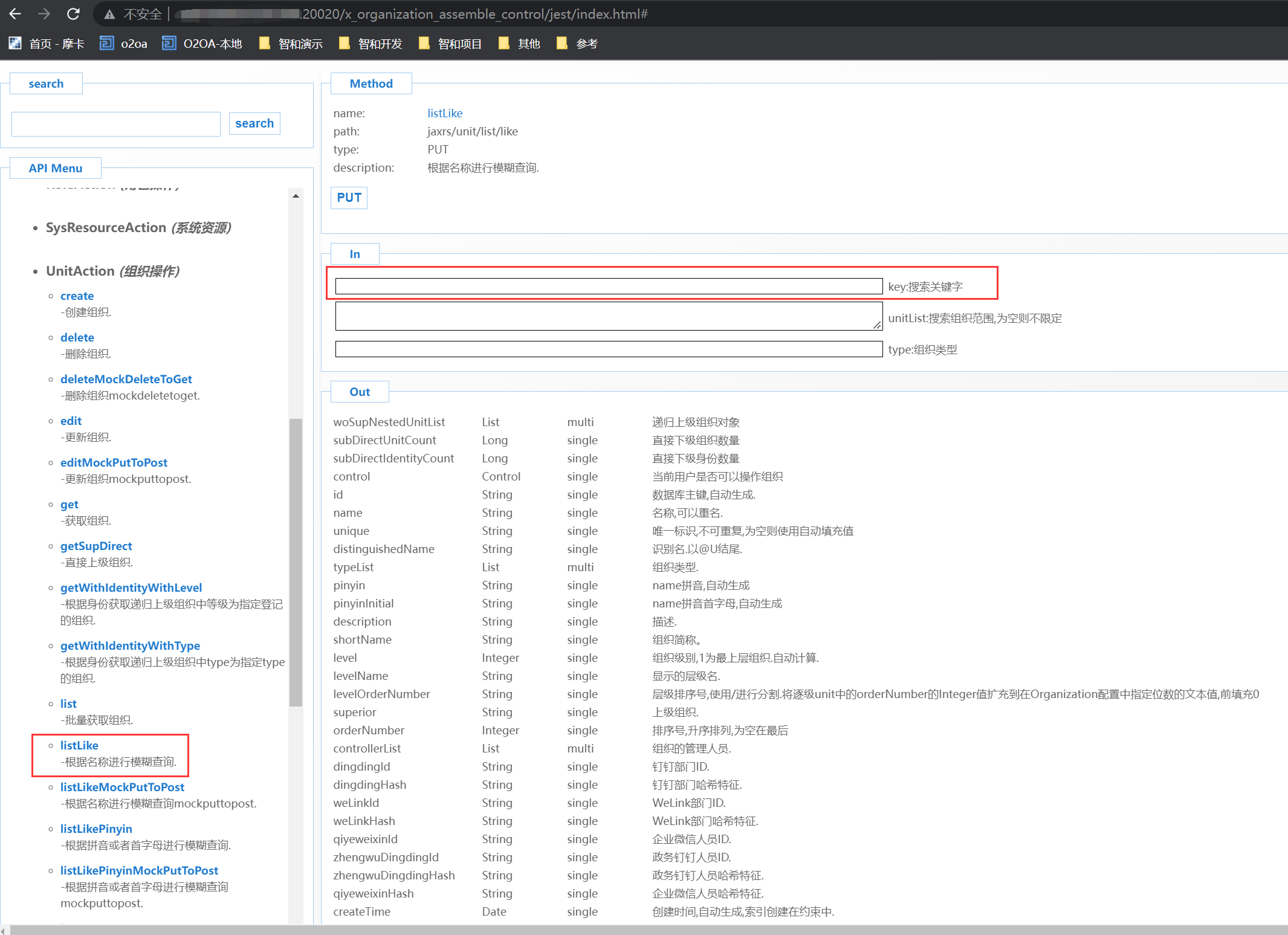
Task: Open the 智和开发 bookmark folder
Action: pyautogui.click(x=371, y=44)
